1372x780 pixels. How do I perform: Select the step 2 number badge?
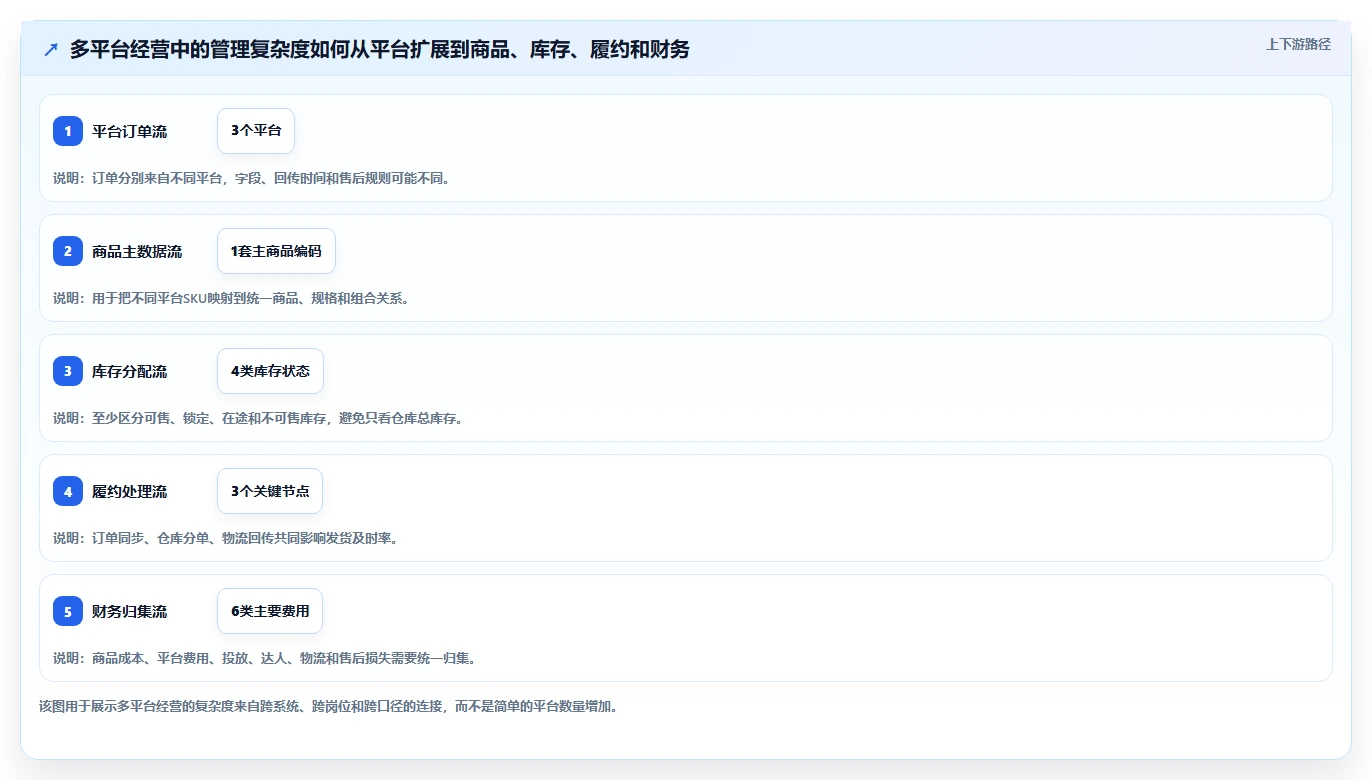coord(68,251)
